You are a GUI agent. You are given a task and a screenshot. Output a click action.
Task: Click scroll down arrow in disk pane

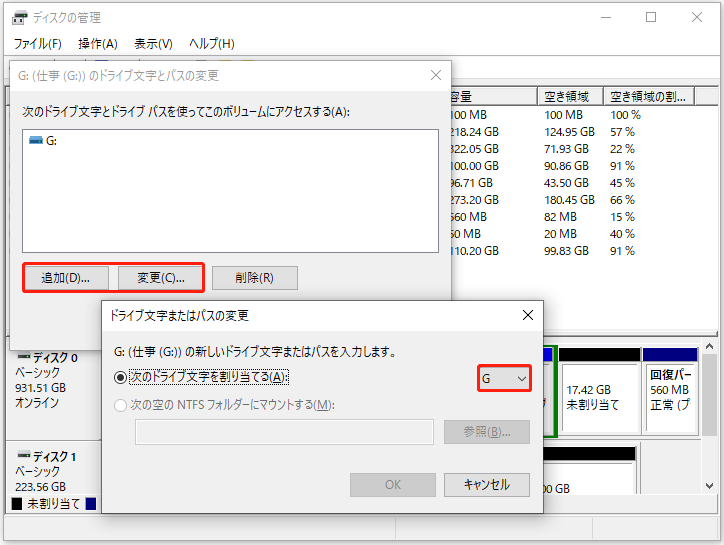pyautogui.click(x=710, y=485)
